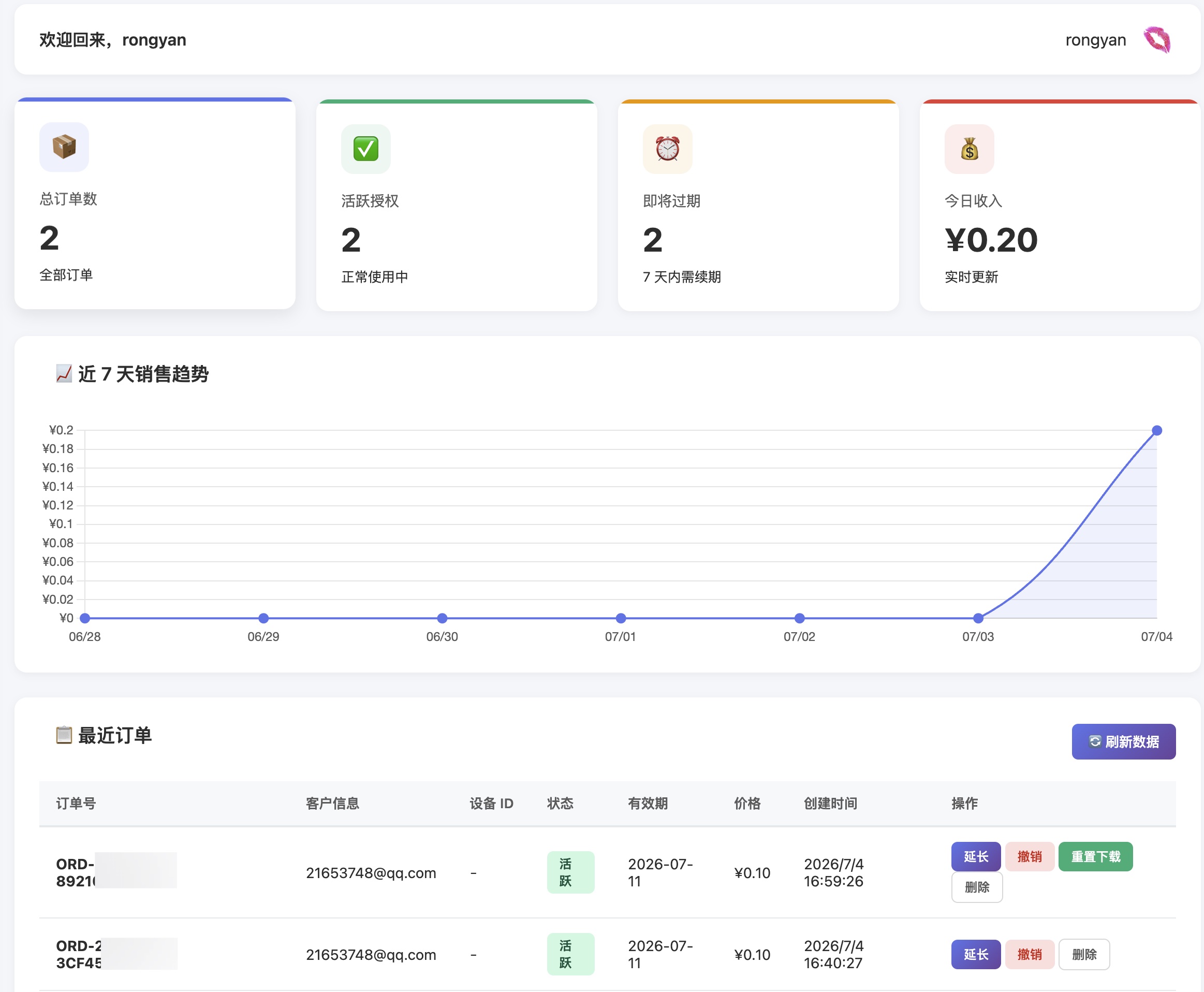Click the chart data point for 07/03
Screen dimensions: 1204x992
(978, 618)
